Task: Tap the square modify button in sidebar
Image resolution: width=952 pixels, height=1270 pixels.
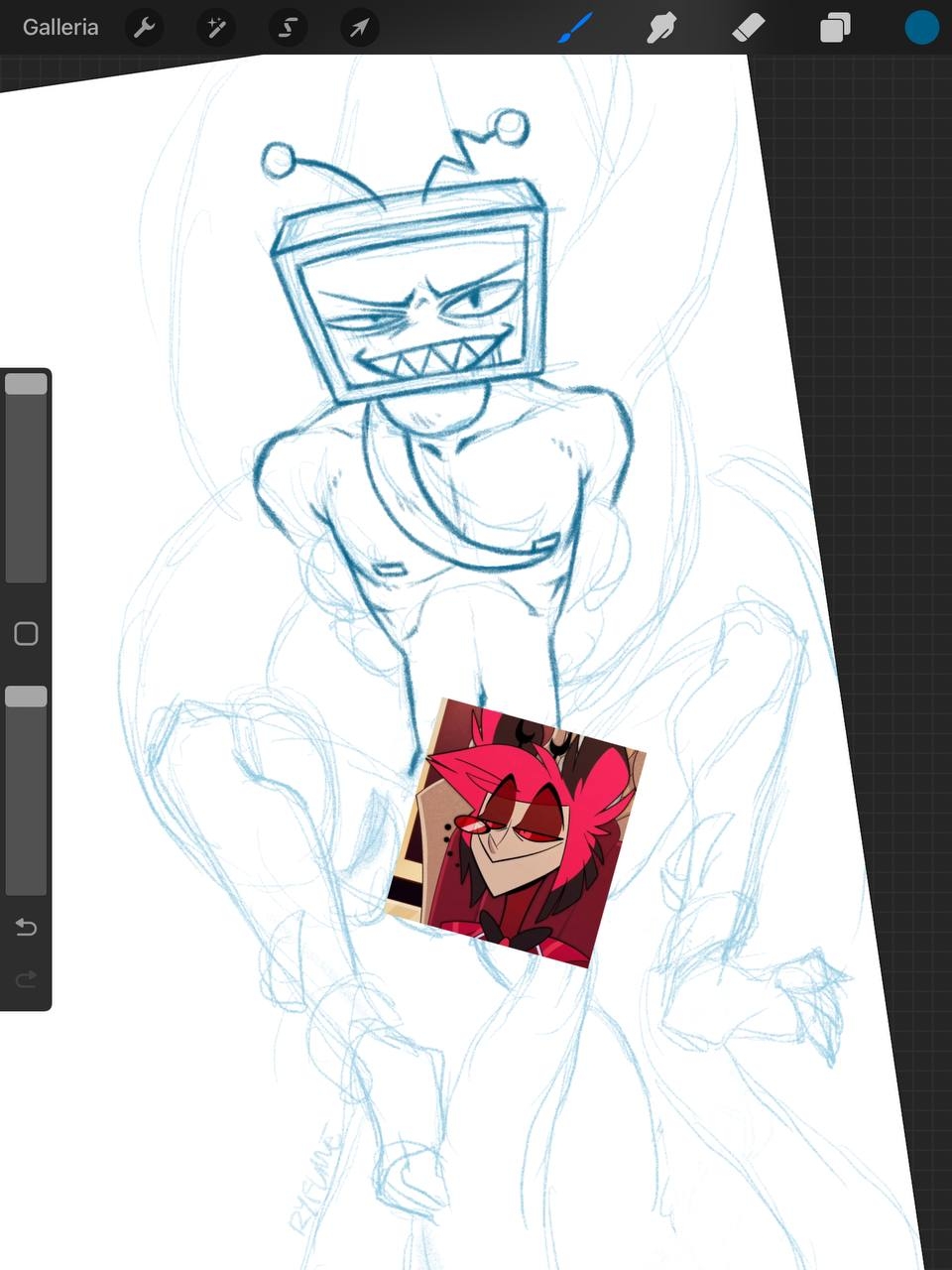Action: 26,634
